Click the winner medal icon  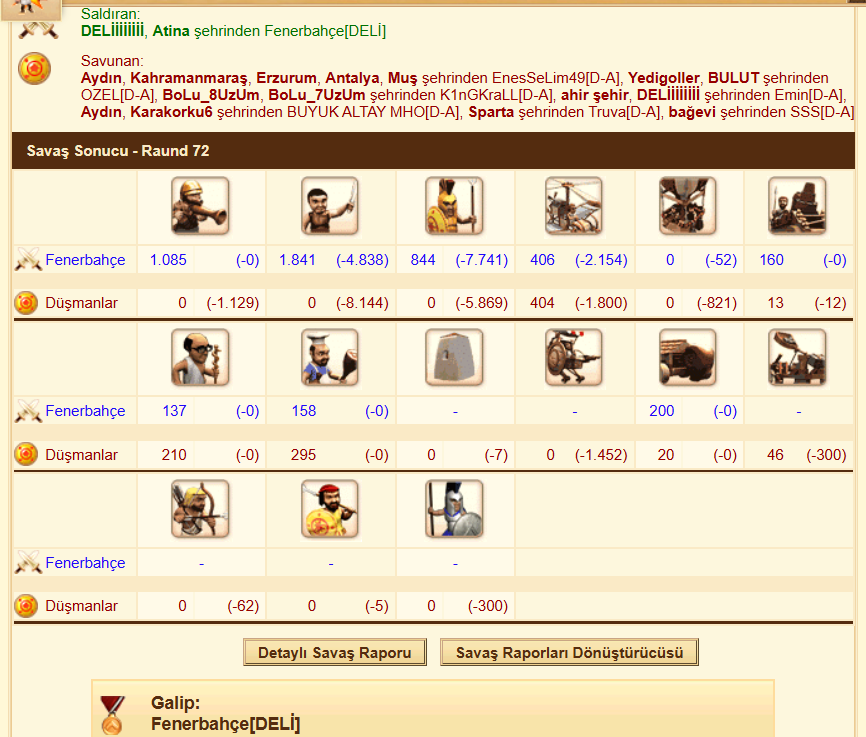click(x=112, y=715)
